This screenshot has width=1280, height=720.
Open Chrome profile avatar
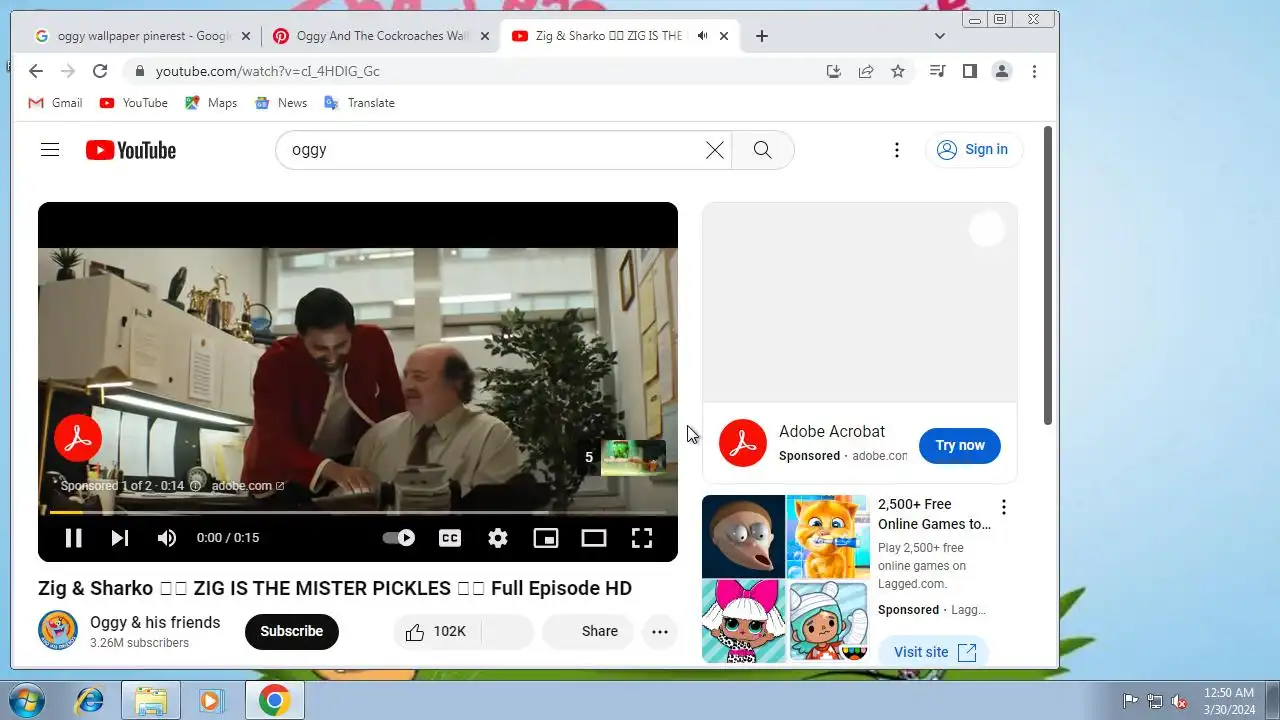click(1001, 71)
